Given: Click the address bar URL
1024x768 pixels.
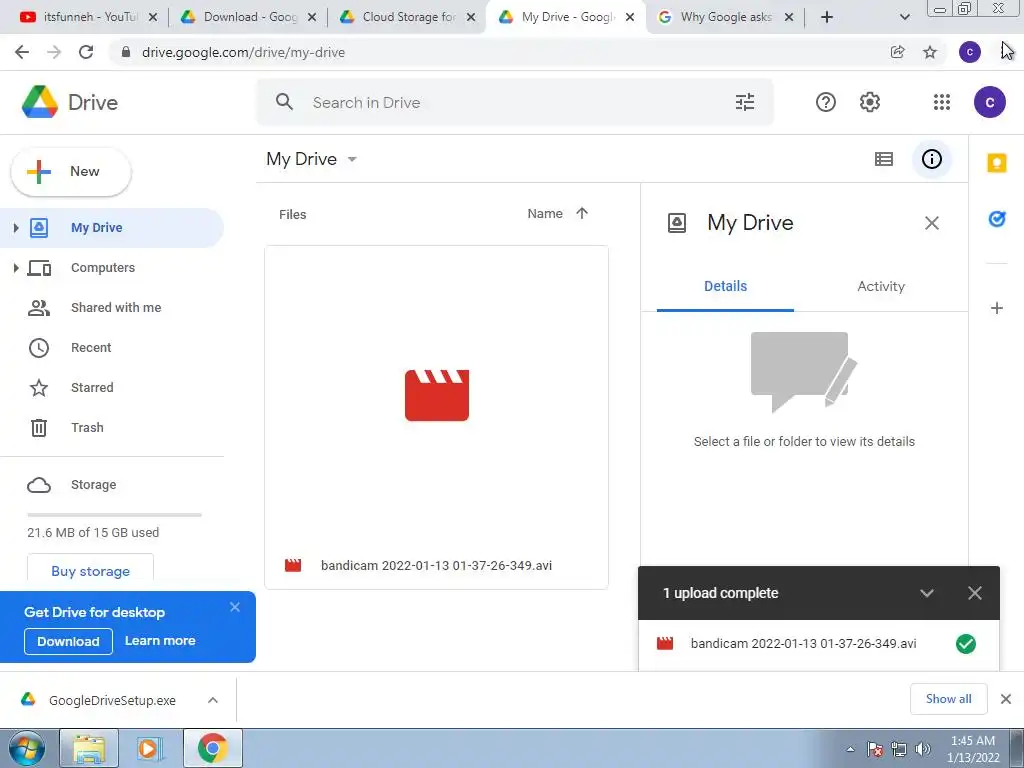Looking at the screenshot, I should 243,52.
